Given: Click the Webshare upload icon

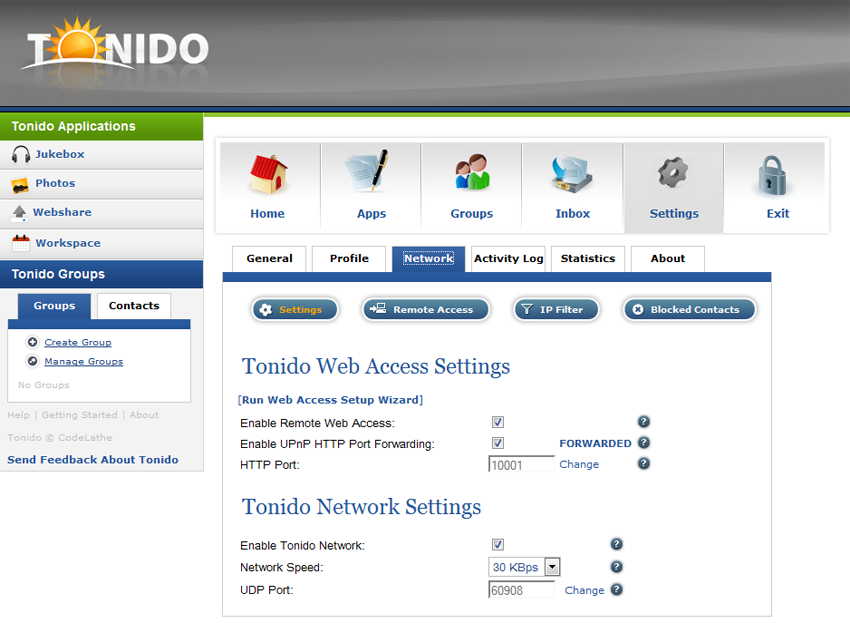Looking at the screenshot, I should click(19, 214).
